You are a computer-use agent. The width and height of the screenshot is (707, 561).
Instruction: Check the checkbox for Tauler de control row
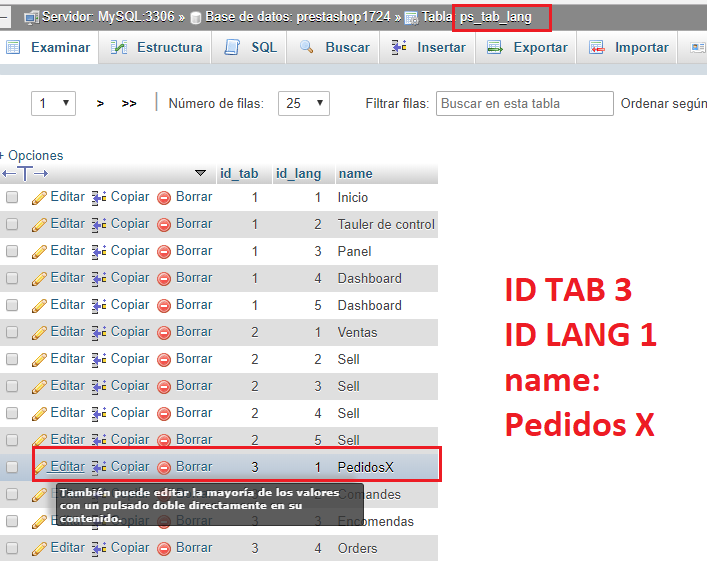12,224
